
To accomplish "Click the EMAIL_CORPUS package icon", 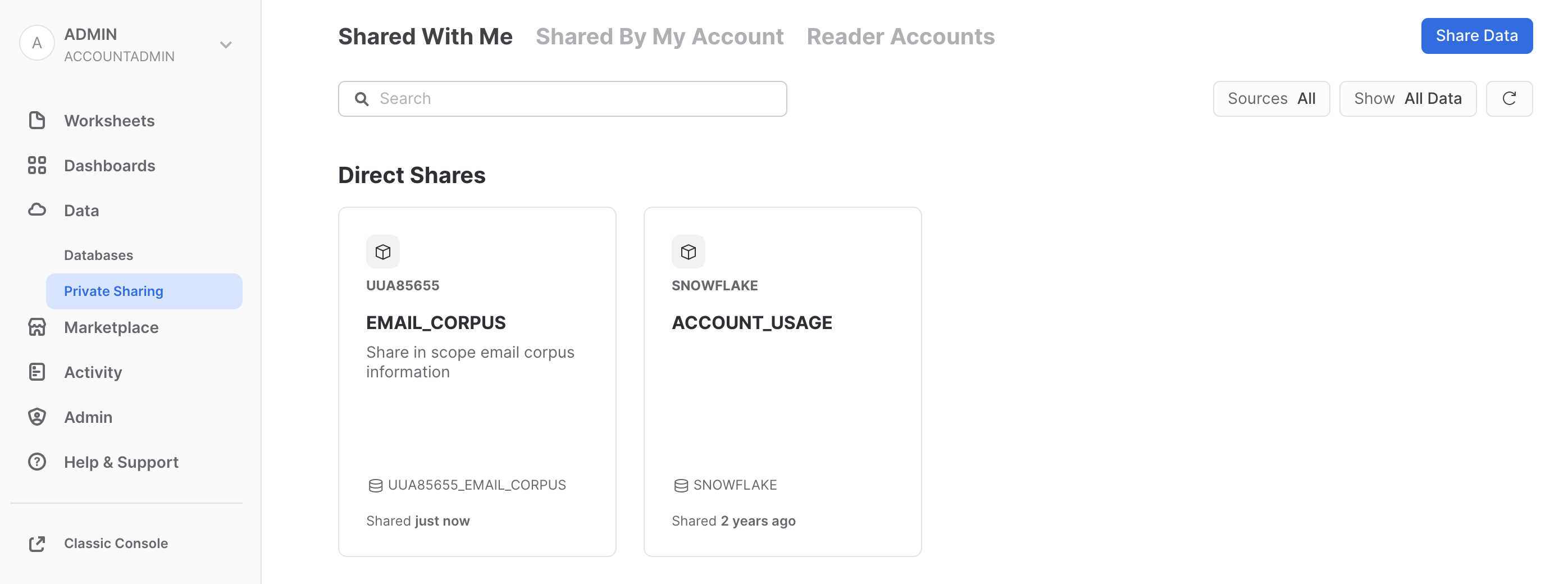I will tap(383, 251).
